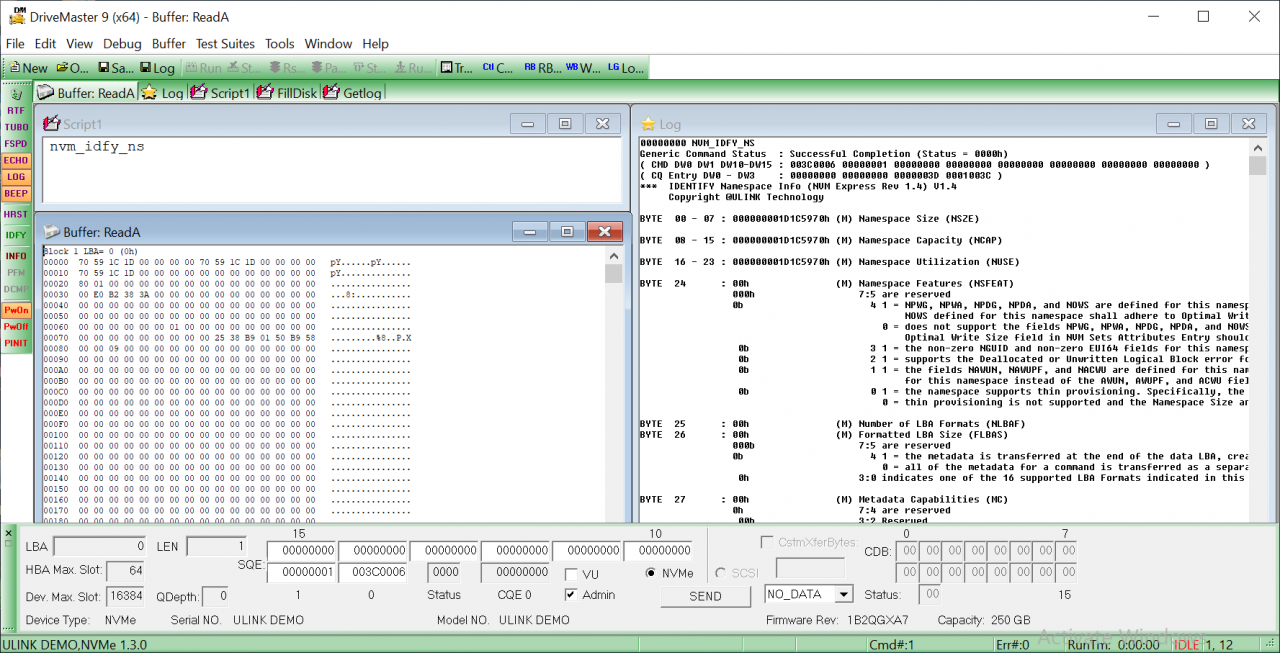The height and width of the screenshot is (653, 1280).
Task: Open the Debug menu
Action: tap(122, 44)
